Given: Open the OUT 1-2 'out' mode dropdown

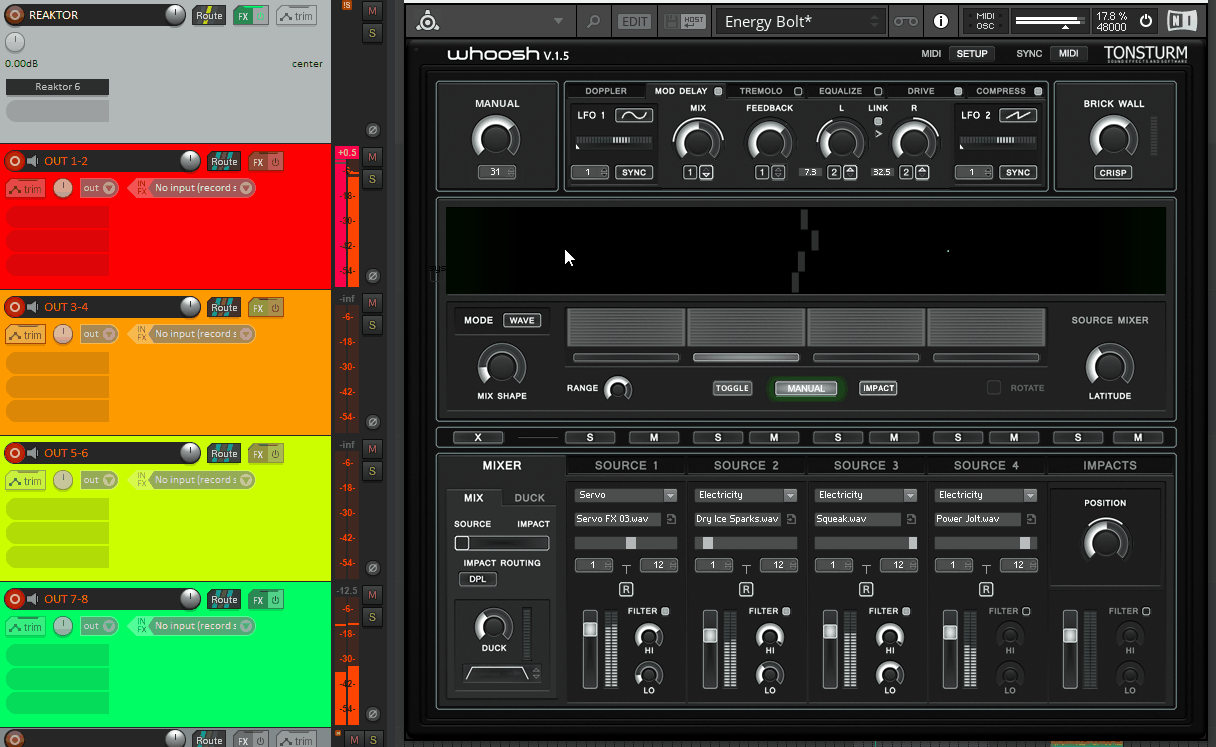Looking at the screenshot, I should click(x=99, y=188).
